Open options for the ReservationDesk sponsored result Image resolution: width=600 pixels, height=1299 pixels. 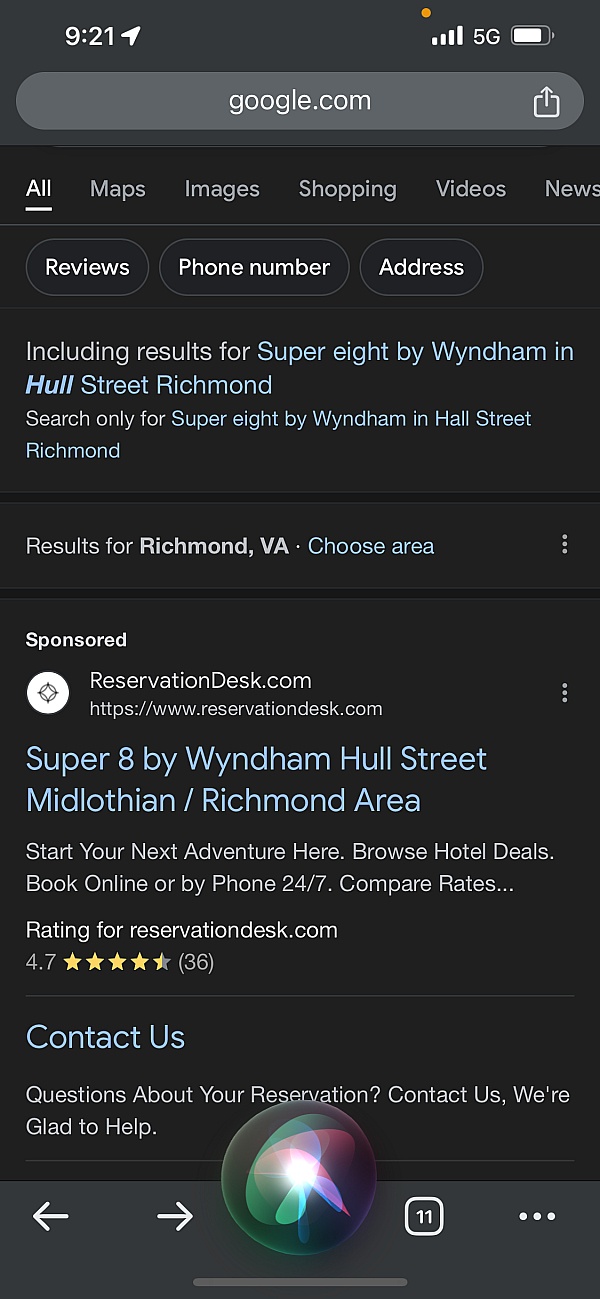(565, 692)
